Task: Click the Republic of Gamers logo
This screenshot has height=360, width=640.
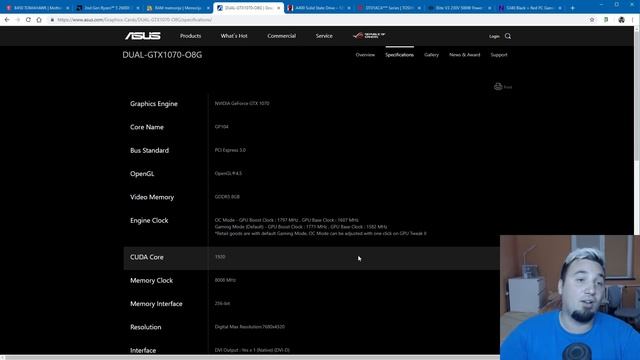Action: (x=369, y=36)
